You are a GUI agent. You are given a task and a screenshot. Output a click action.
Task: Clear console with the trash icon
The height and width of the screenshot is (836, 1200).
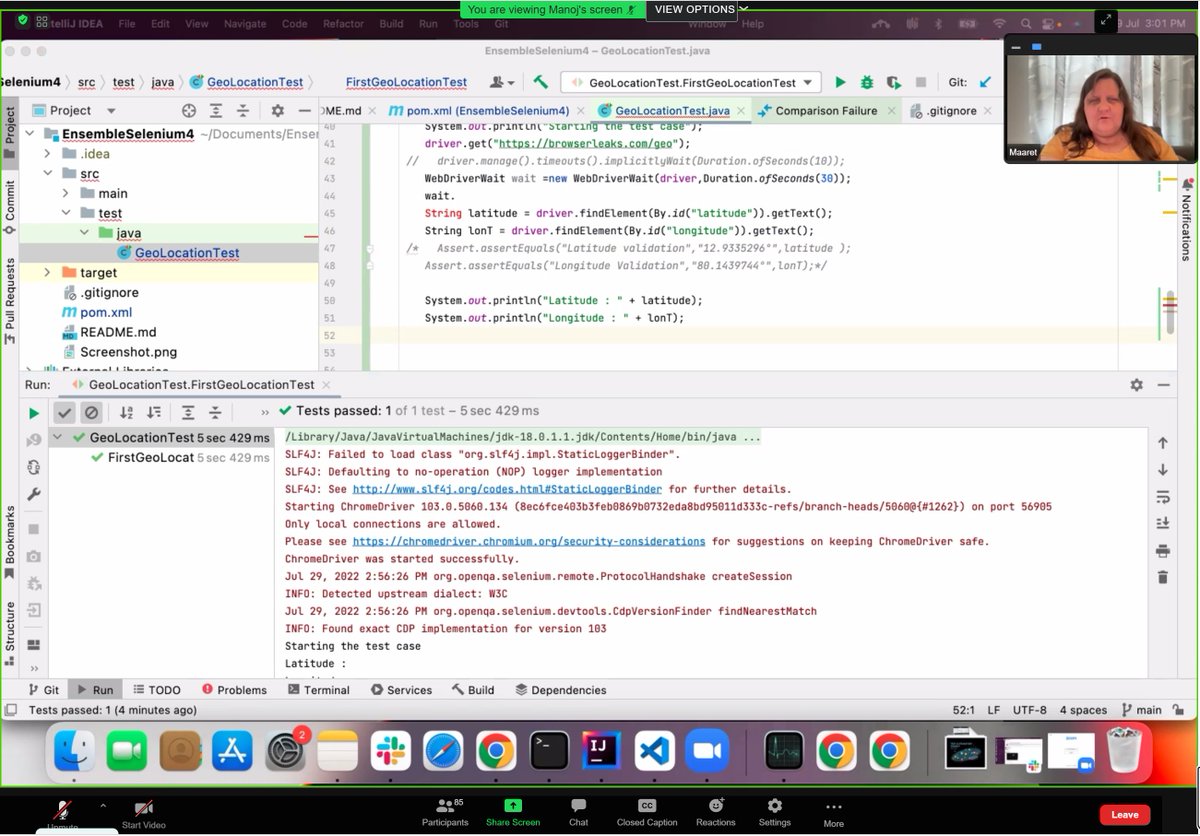point(1162,577)
